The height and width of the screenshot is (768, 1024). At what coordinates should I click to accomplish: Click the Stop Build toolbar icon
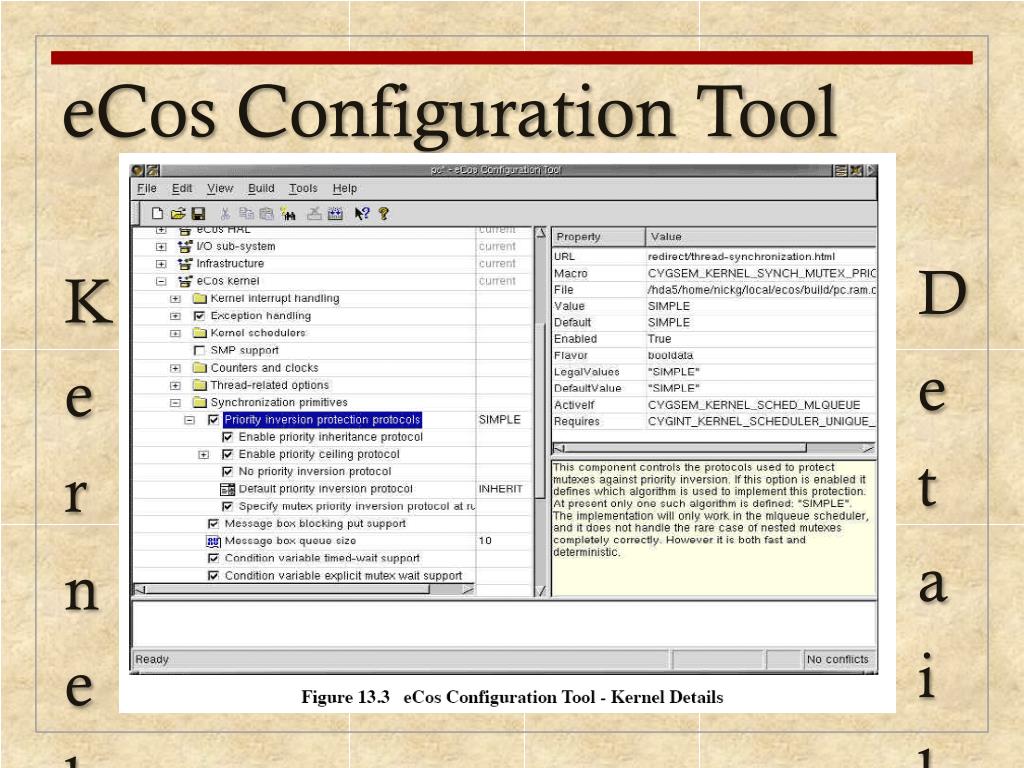314,214
